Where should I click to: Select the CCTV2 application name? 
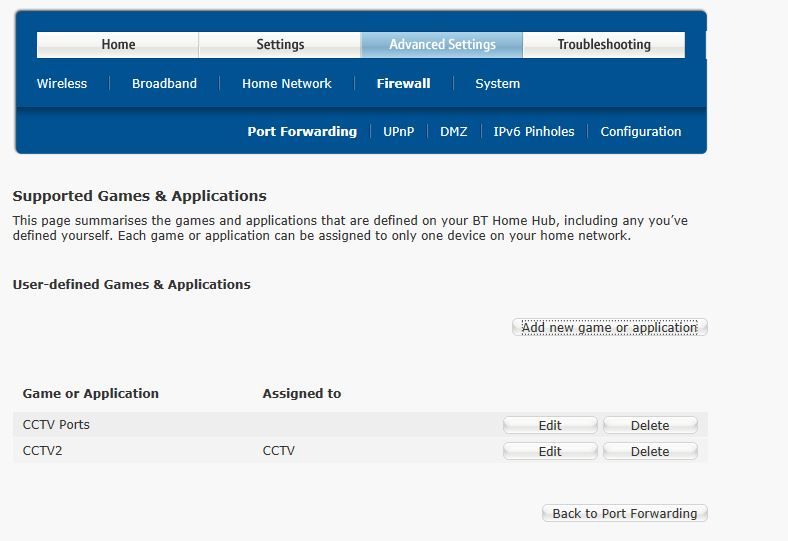42,451
